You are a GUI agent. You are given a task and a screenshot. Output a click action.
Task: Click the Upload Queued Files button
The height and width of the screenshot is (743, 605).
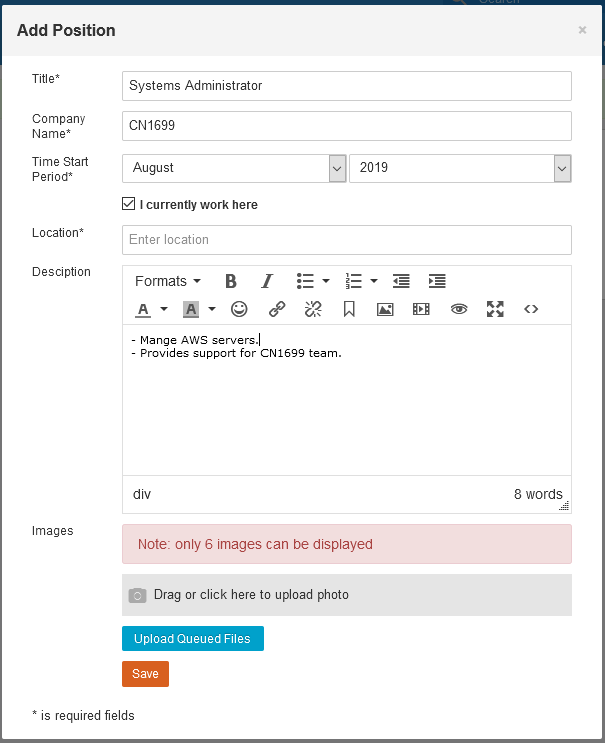click(193, 639)
